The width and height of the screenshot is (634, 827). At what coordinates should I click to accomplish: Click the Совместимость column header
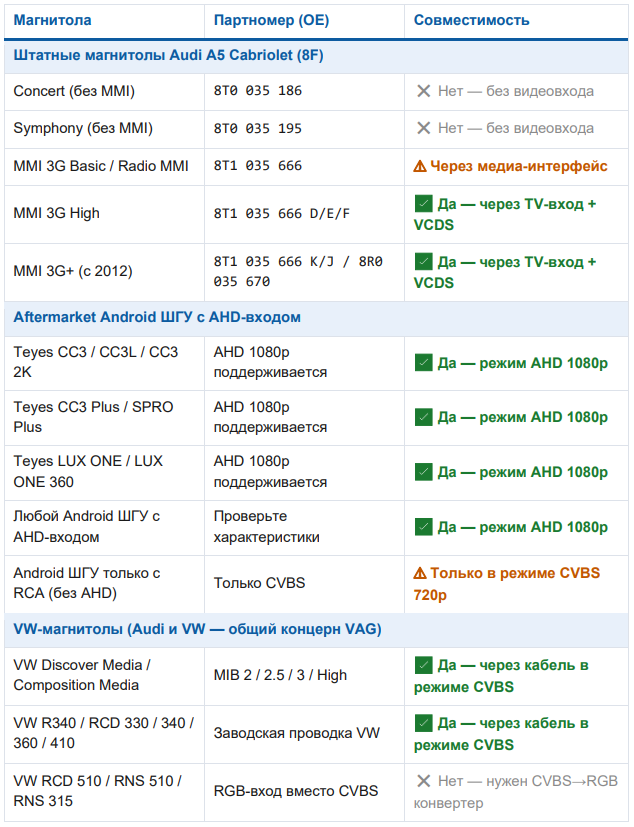pos(471,20)
